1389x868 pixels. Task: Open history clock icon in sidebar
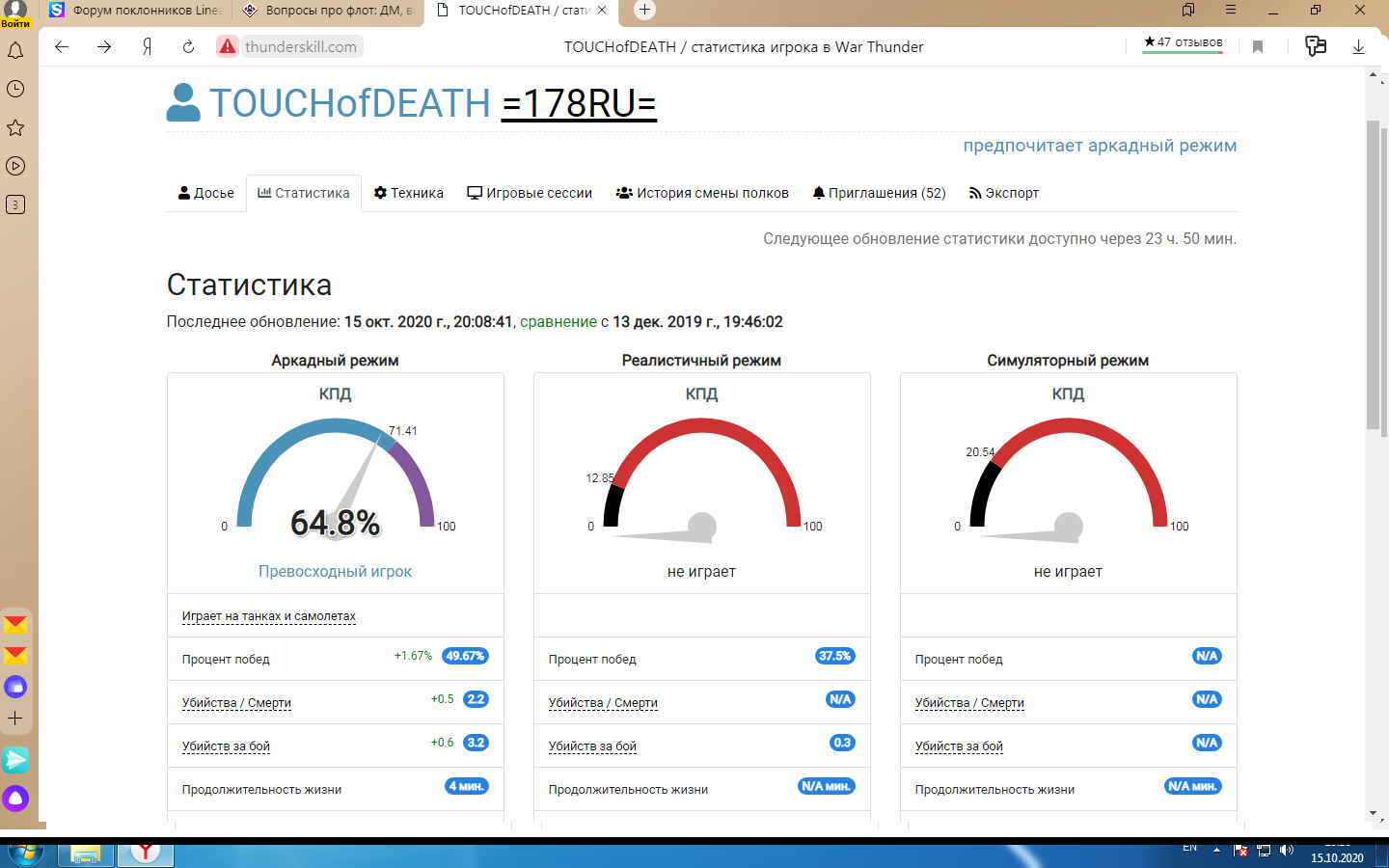(x=15, y=89)
